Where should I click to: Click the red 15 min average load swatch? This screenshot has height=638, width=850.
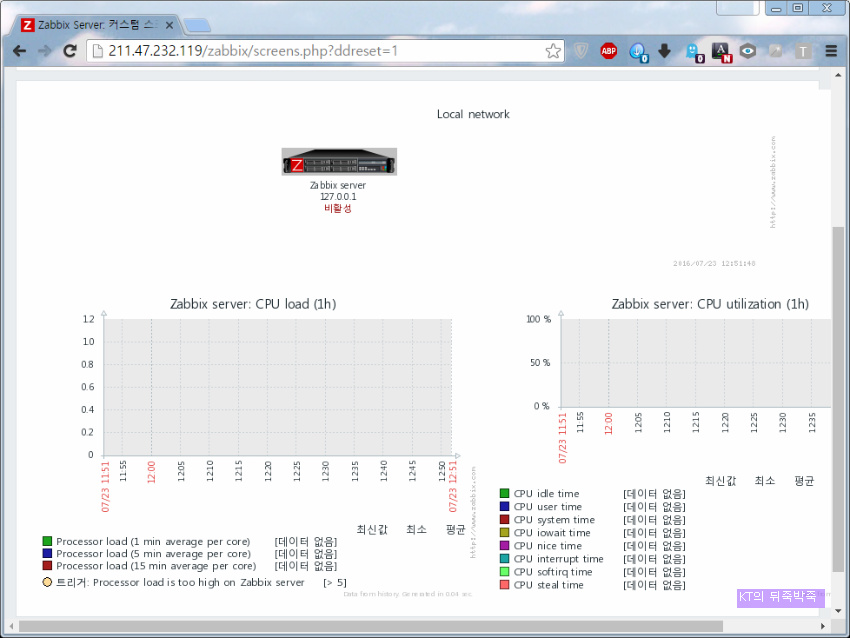[47, 565]
